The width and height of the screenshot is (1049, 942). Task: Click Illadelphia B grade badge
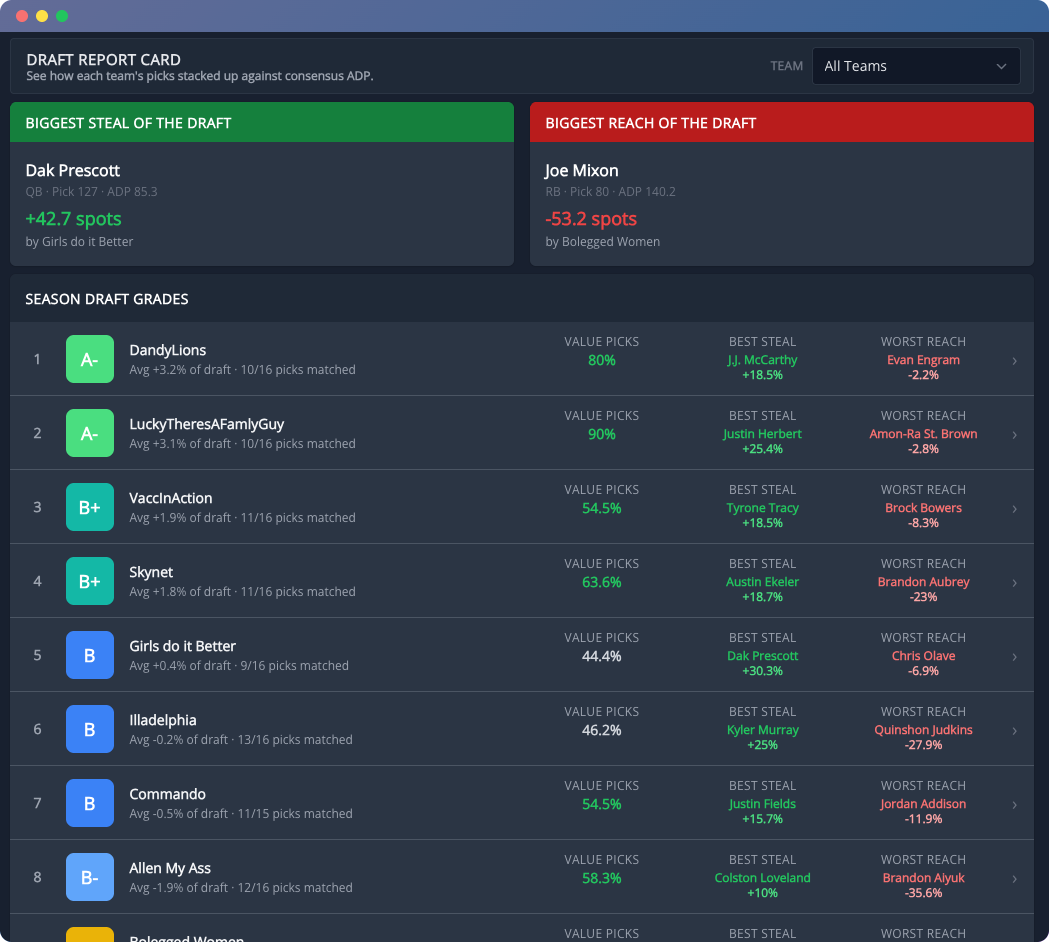tap(90, 729)
